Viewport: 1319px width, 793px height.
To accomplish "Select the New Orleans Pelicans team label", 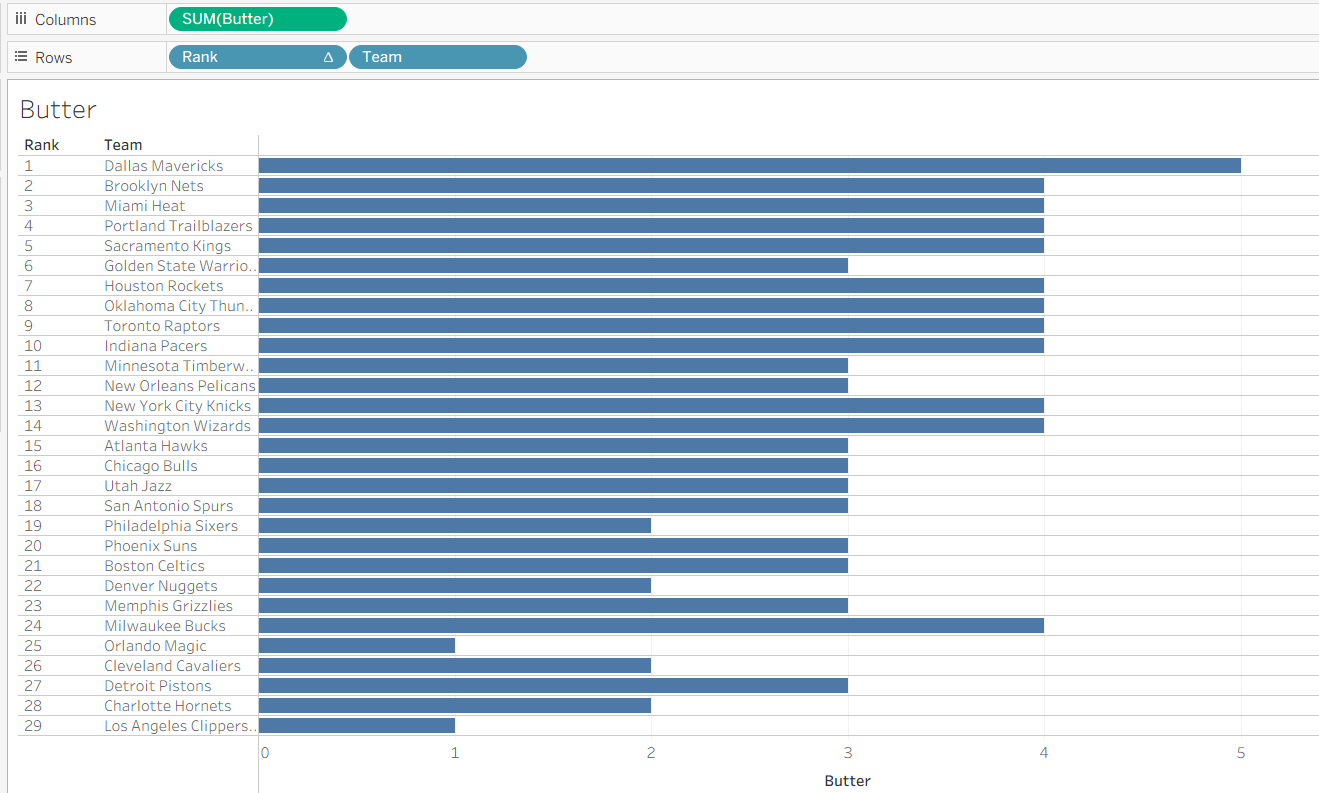I will (x=180, y=386).
